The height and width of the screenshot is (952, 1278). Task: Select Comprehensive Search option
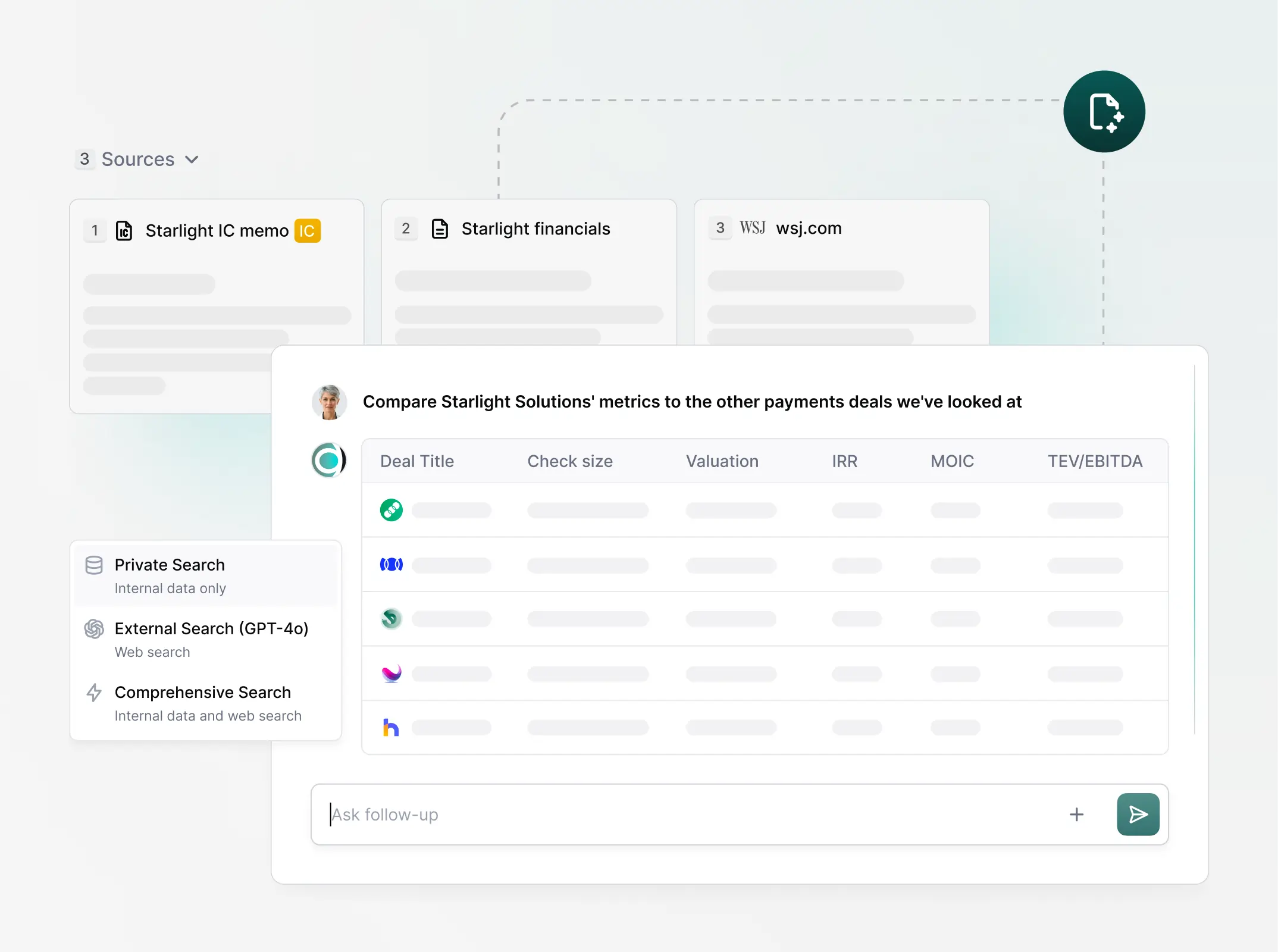tap(206, 703)
